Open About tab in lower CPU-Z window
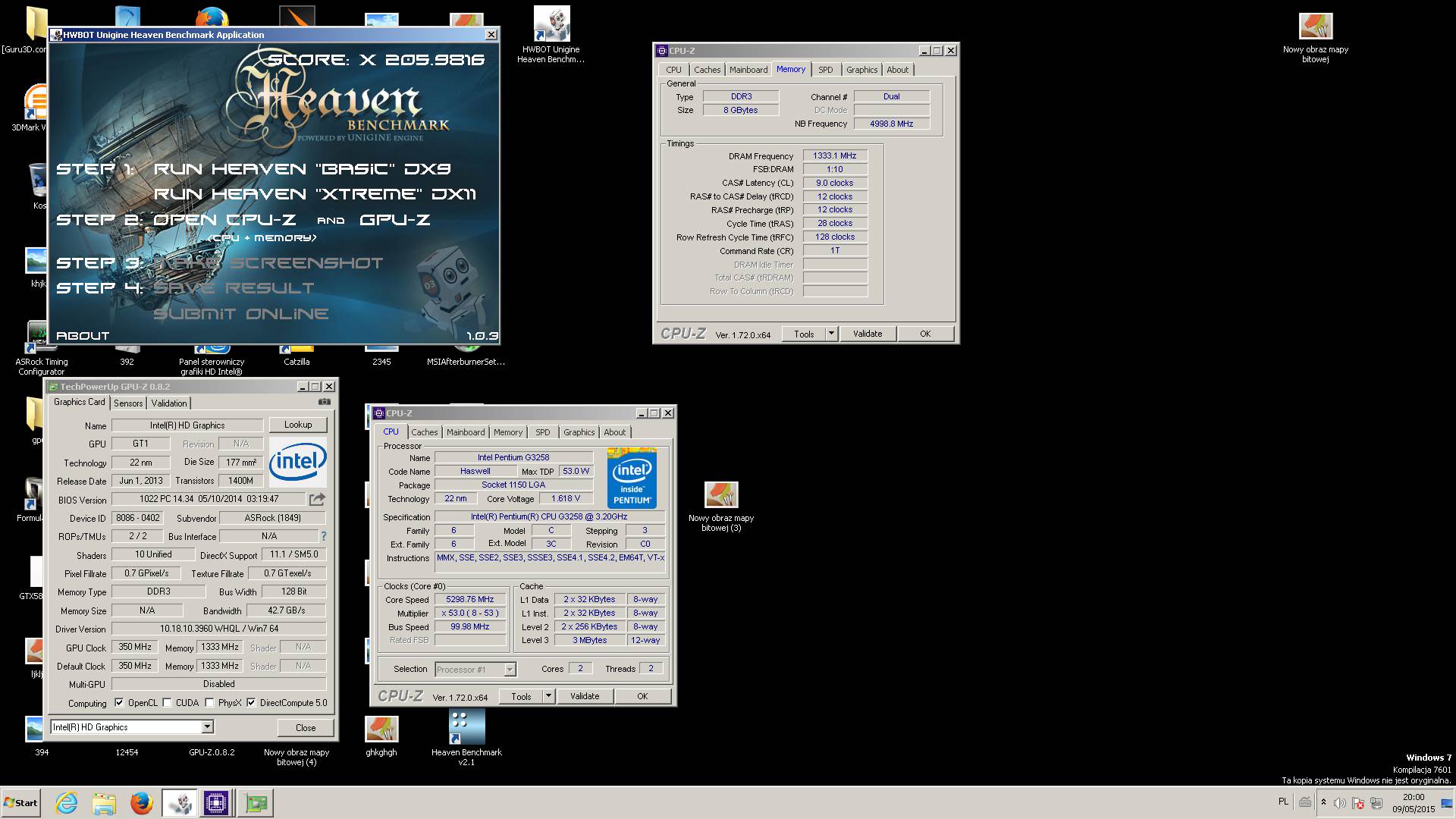 click(x=614, y=432)
